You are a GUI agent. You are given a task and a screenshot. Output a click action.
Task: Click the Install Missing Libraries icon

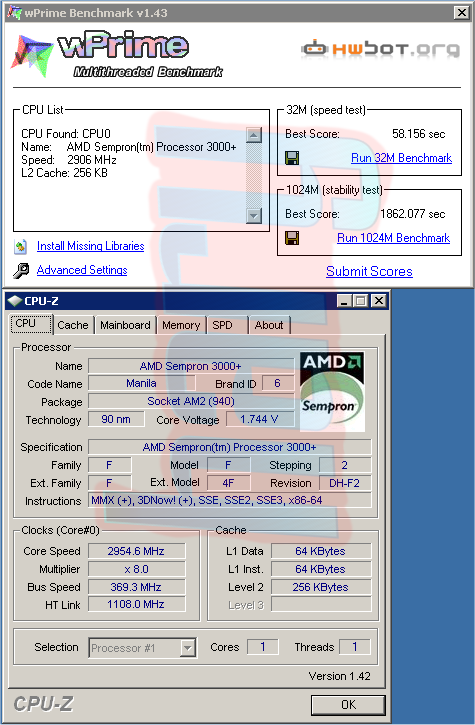tap(20, 246)
